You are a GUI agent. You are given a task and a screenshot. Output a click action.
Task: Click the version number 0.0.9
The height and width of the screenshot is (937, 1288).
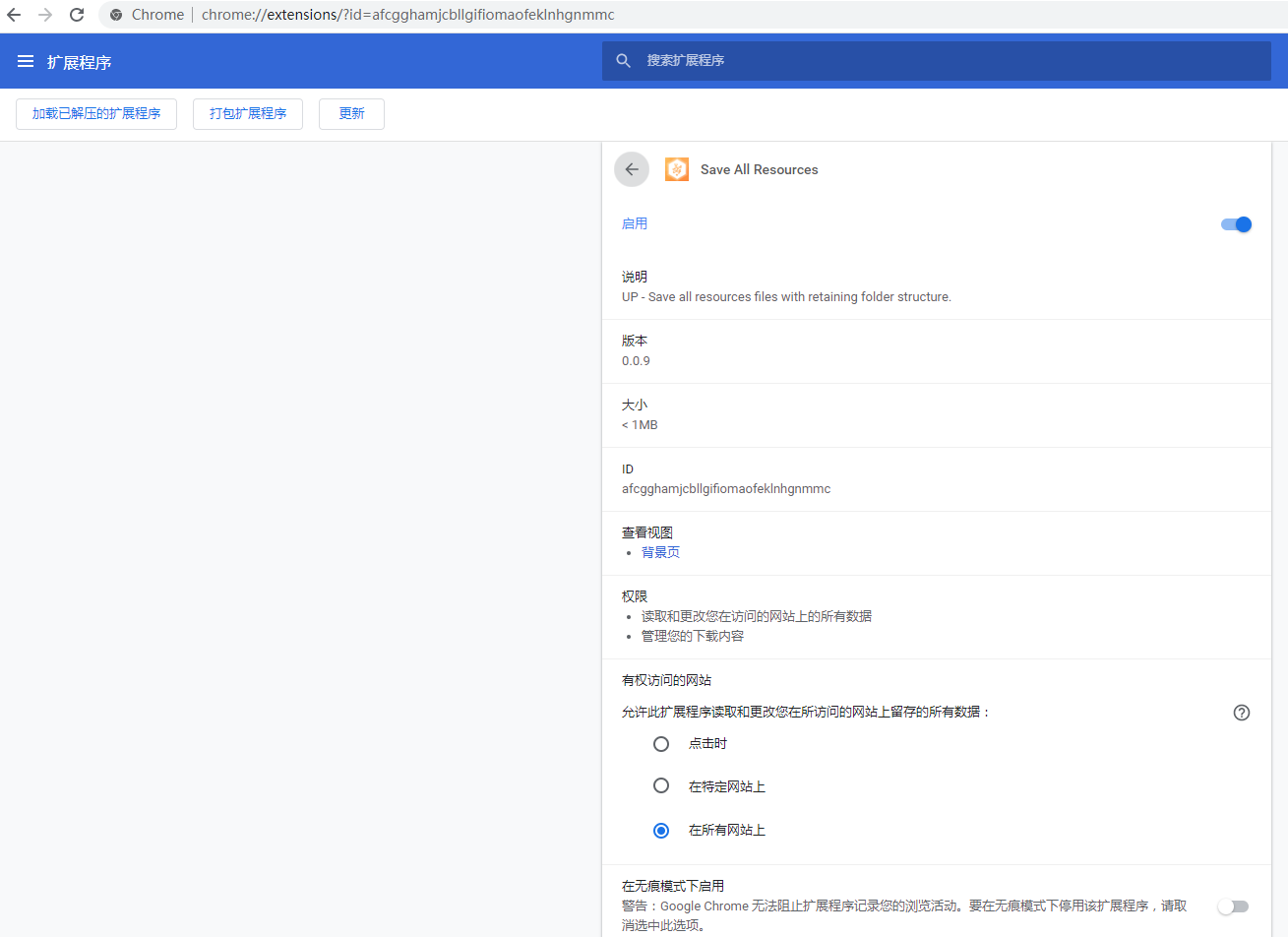click(x=636, y=361)
